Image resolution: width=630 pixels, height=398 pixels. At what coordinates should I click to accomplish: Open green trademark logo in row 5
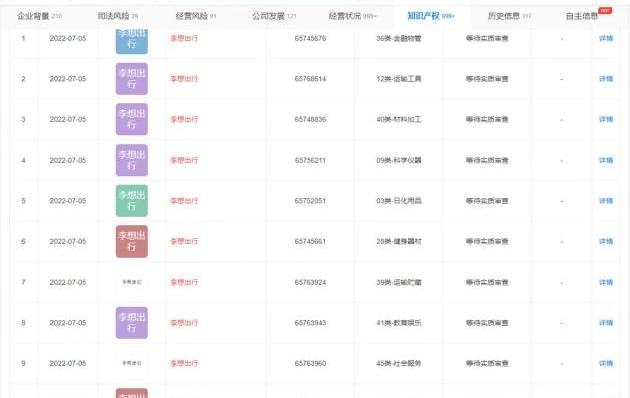[132, 201]
